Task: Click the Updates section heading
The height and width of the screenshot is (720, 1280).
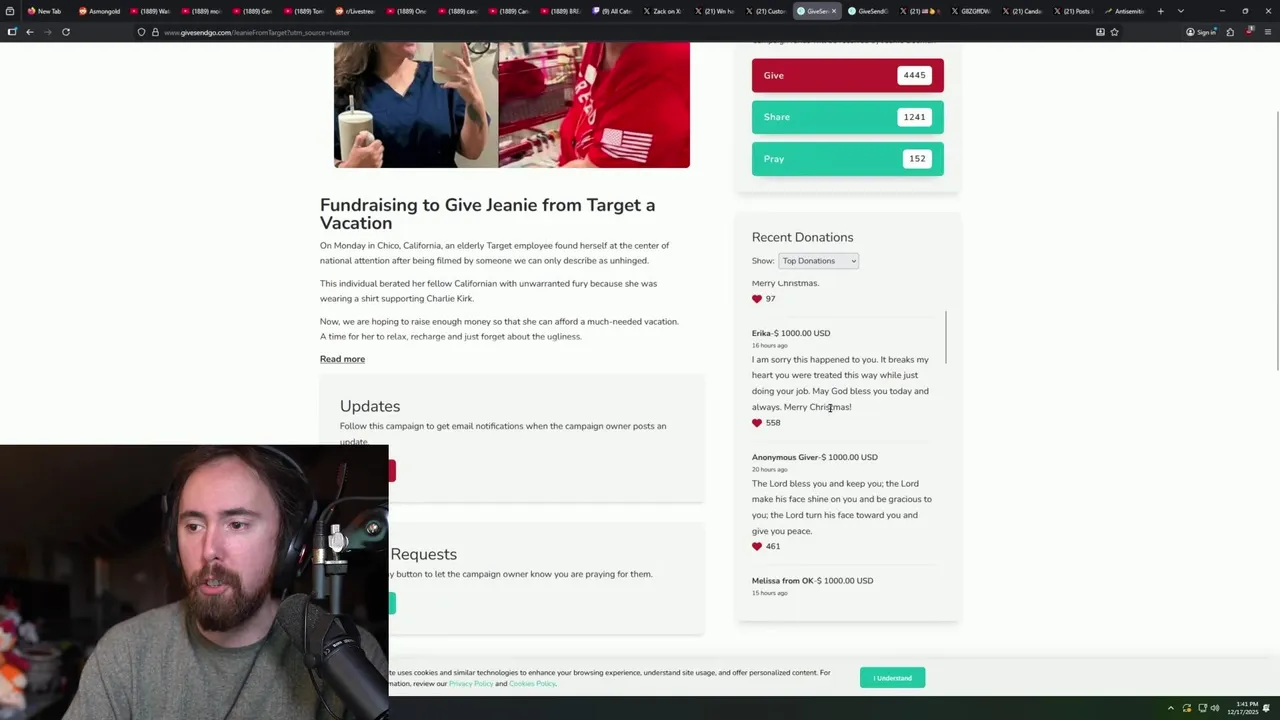Action: 370,406
